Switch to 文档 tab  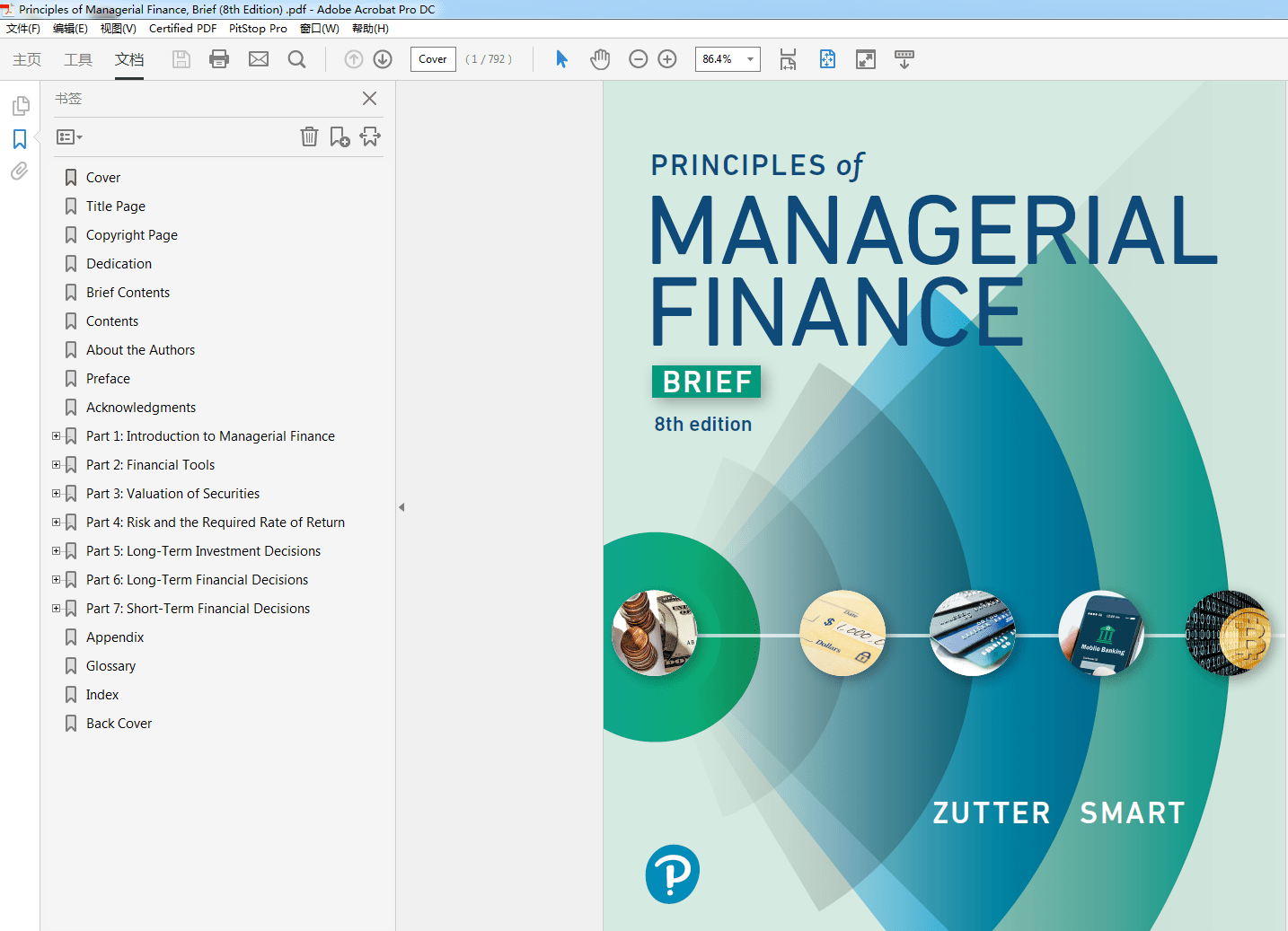[129, 59]
